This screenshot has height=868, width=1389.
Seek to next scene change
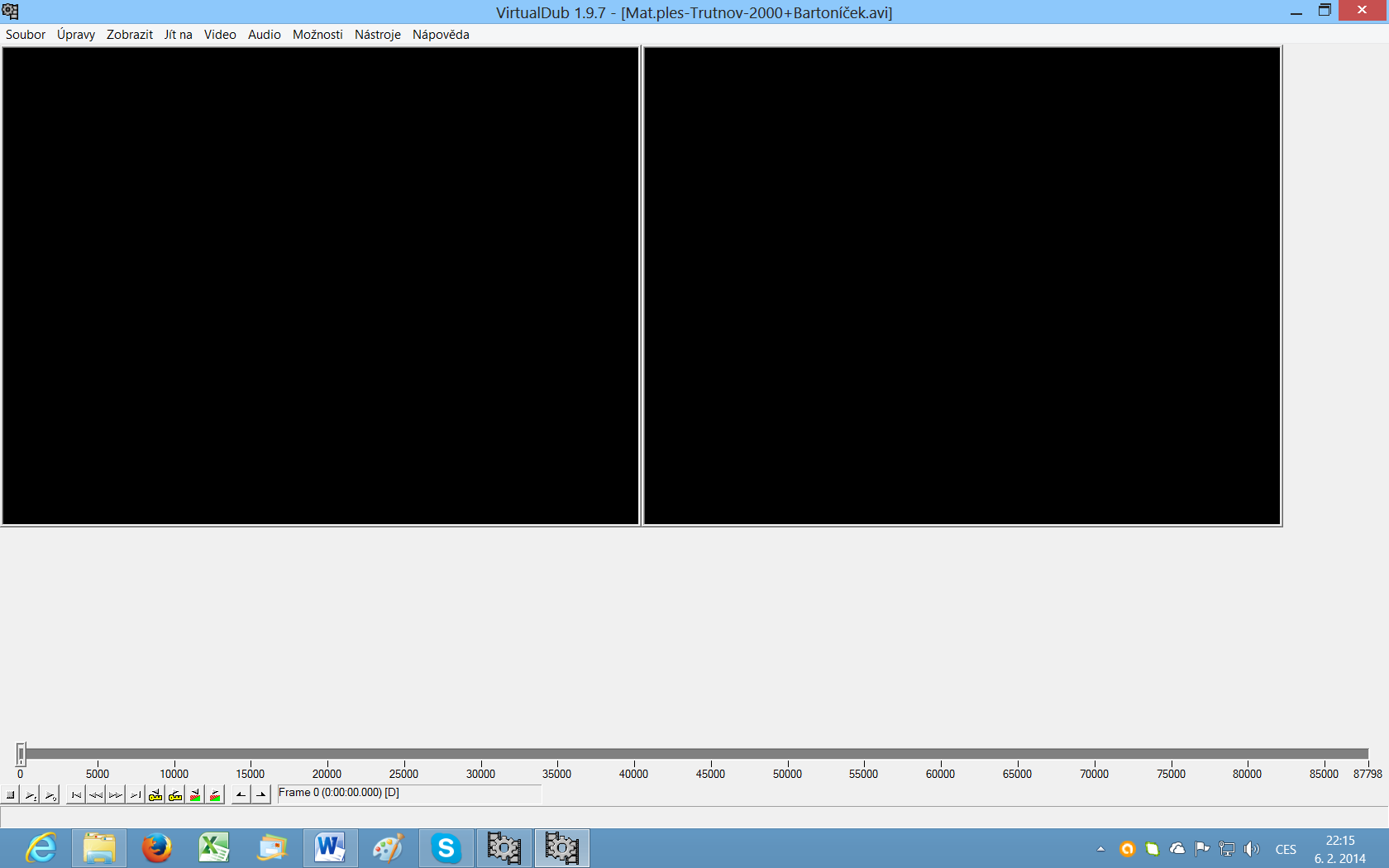click(x=215, y=795)
